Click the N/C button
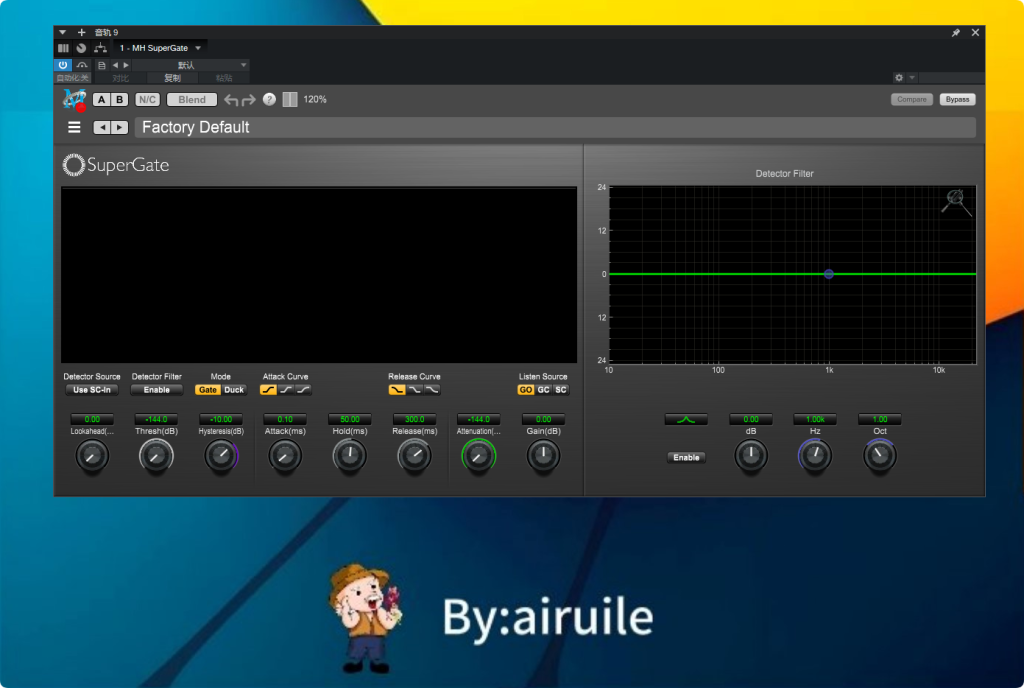The width and height of the screenshot is (1024, 688). tap(148, 99)
